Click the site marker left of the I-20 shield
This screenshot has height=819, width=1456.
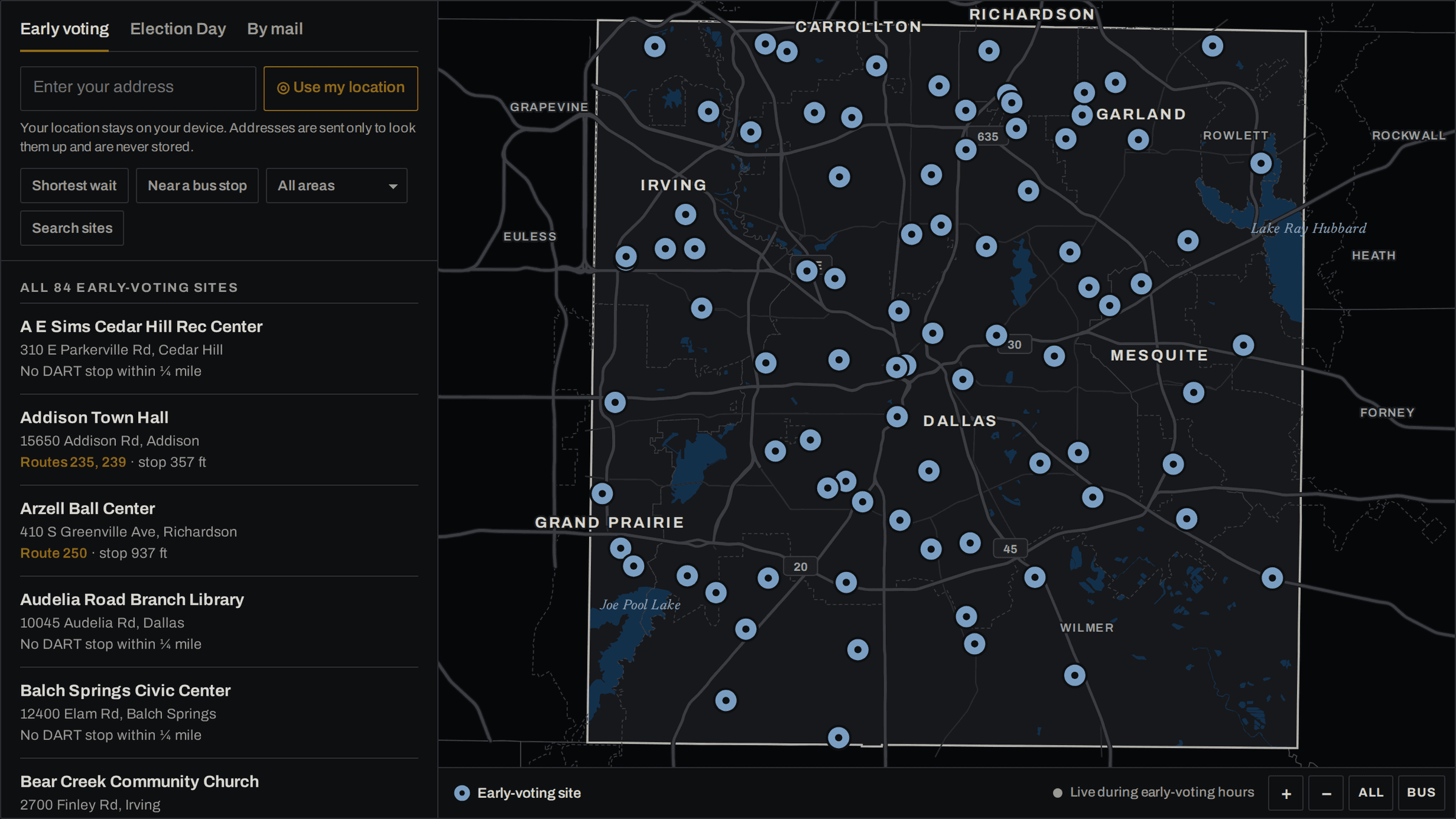click(x=768, y=578)
